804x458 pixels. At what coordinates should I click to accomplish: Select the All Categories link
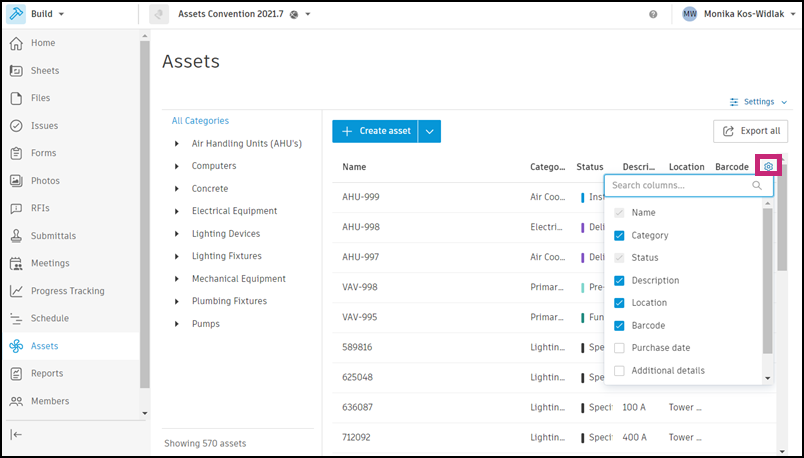point(200,121)
